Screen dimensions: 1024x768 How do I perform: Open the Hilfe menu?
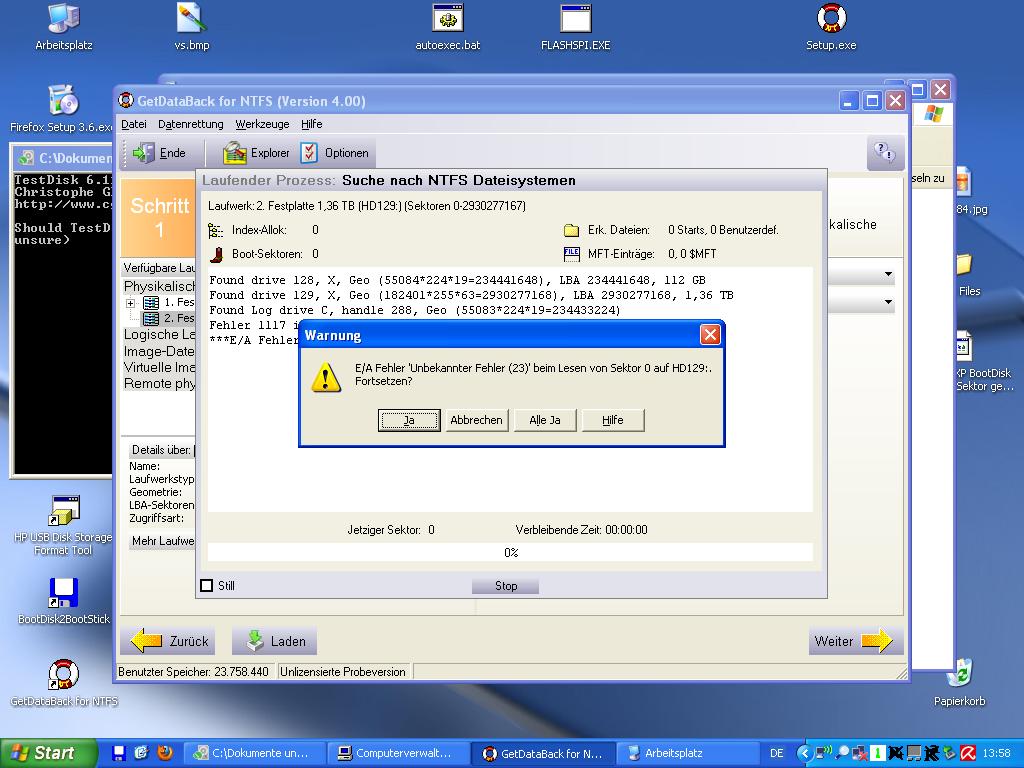pos(312,124)
